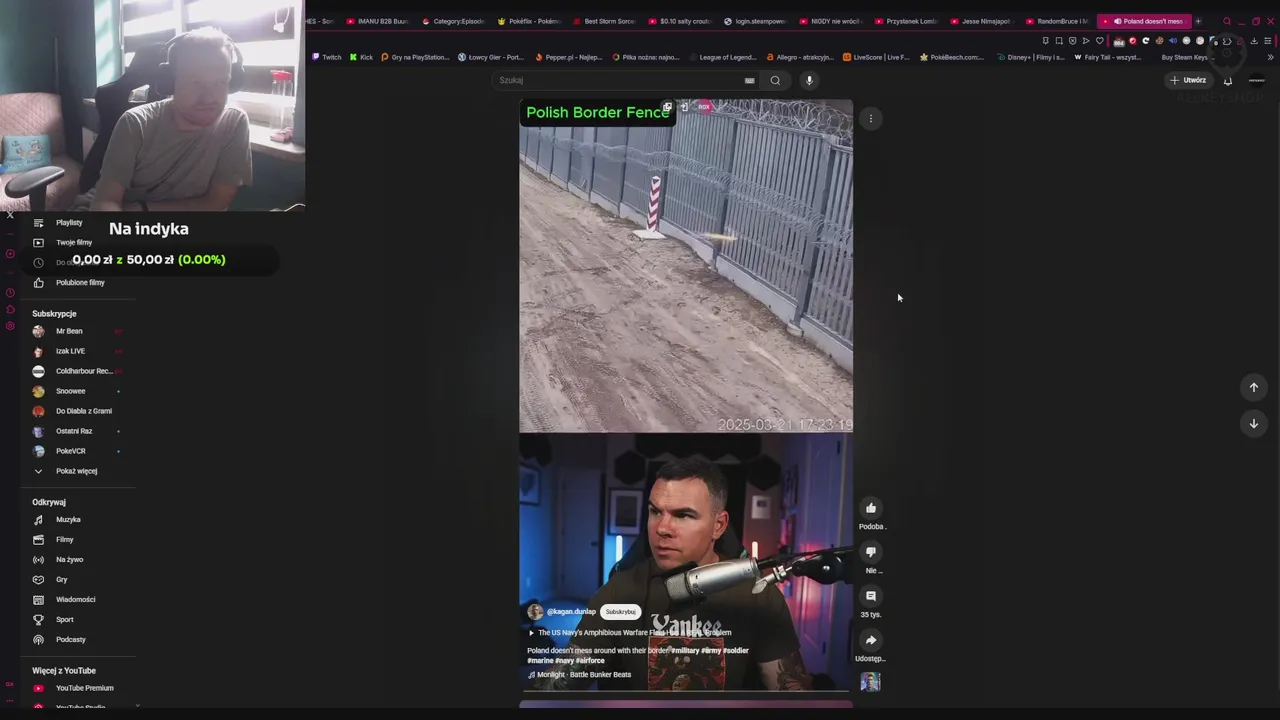Image resolution: width=1280 pixels, height=720 pixels.
Task: Like the Short with thumbs-up icon
Action: (871, 508)
